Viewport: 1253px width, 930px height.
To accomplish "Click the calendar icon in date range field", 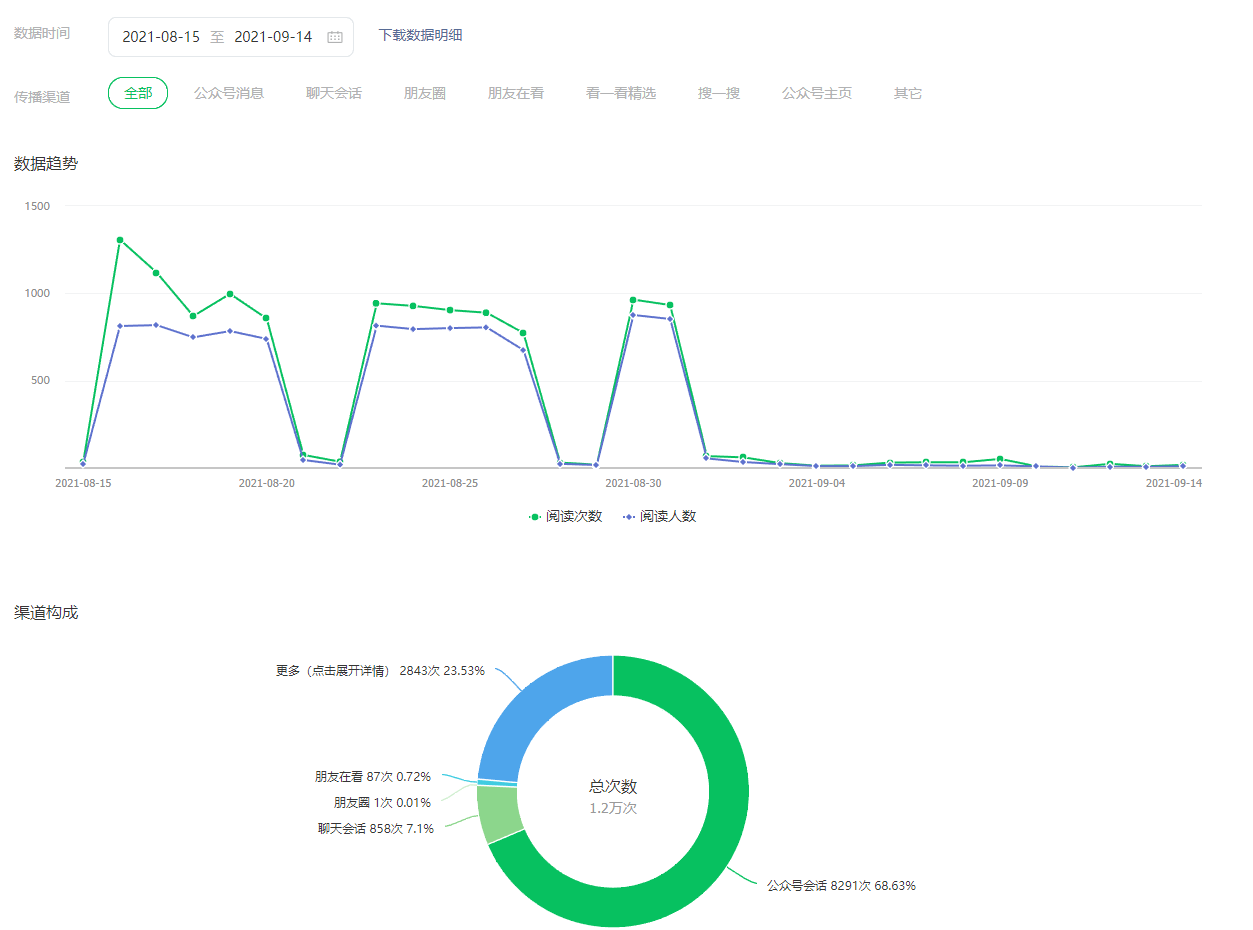I will coord(335,37).
